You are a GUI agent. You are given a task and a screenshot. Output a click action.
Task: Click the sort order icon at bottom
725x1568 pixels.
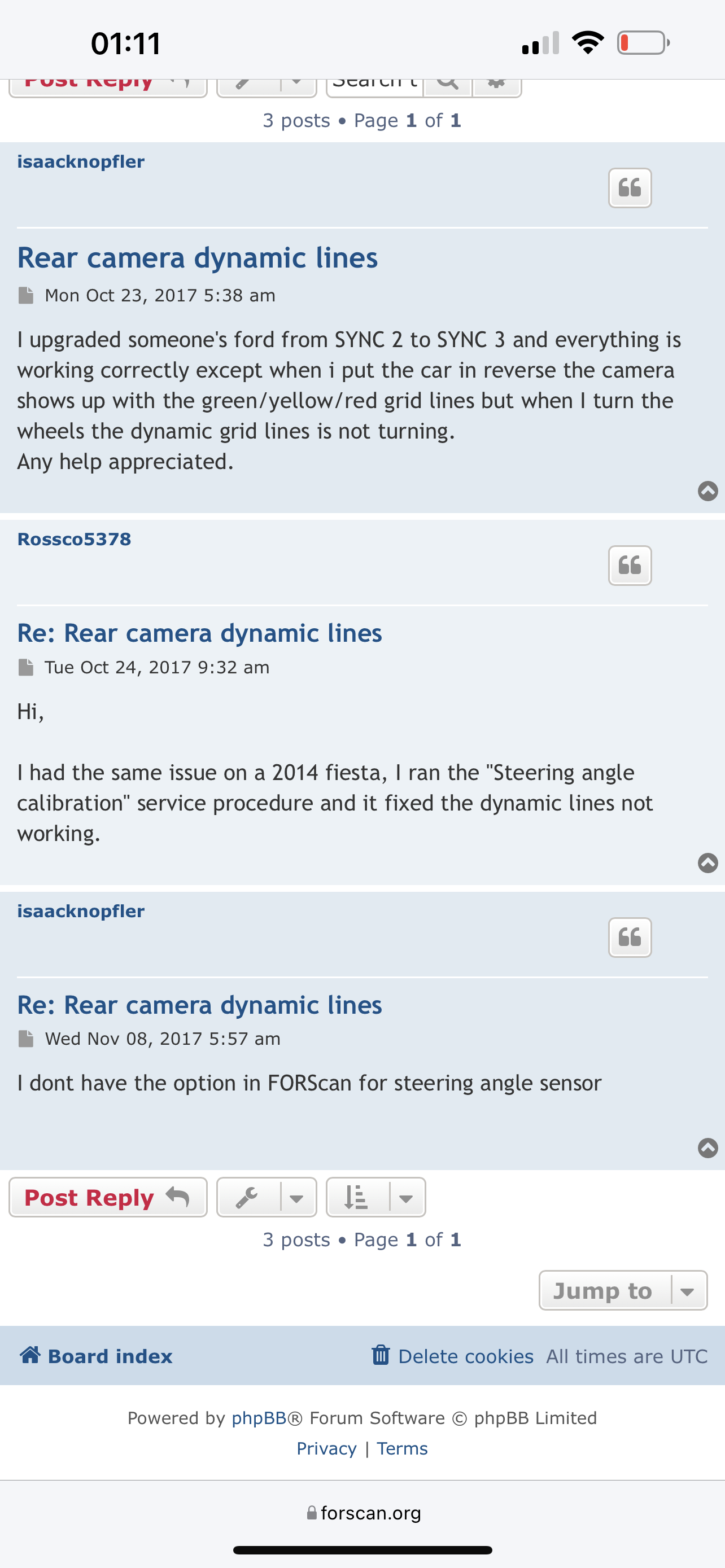click(356, 1198)
